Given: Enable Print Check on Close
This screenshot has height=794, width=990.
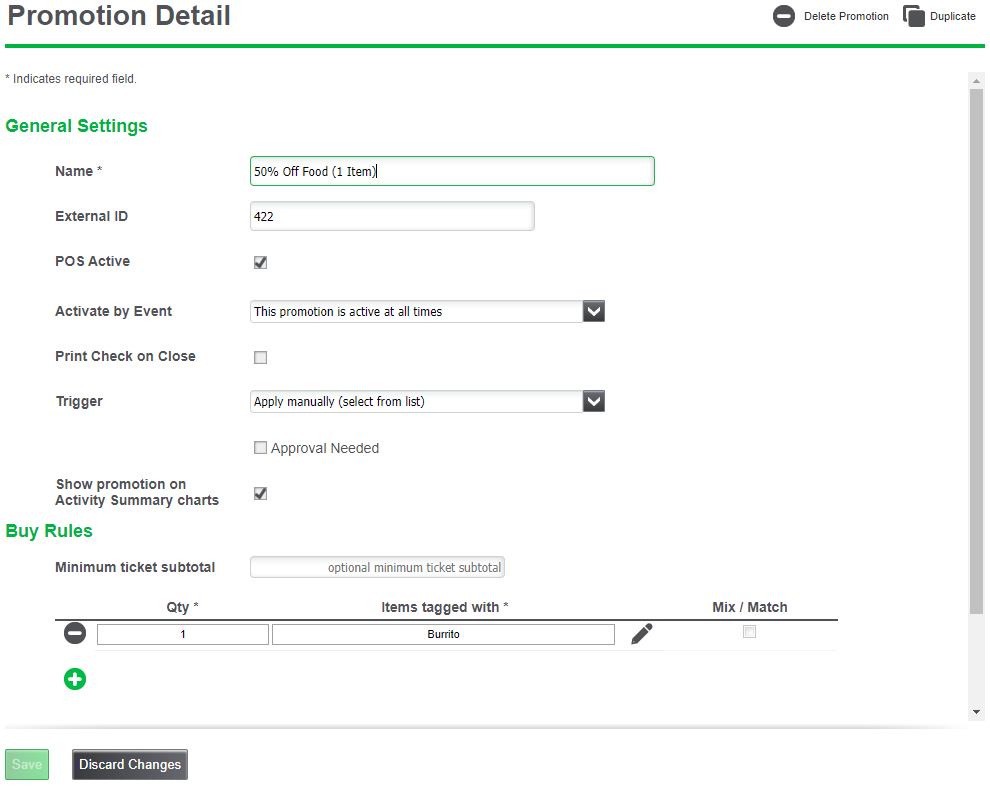Looking at the screenshot, I should (x=261, y=357).
